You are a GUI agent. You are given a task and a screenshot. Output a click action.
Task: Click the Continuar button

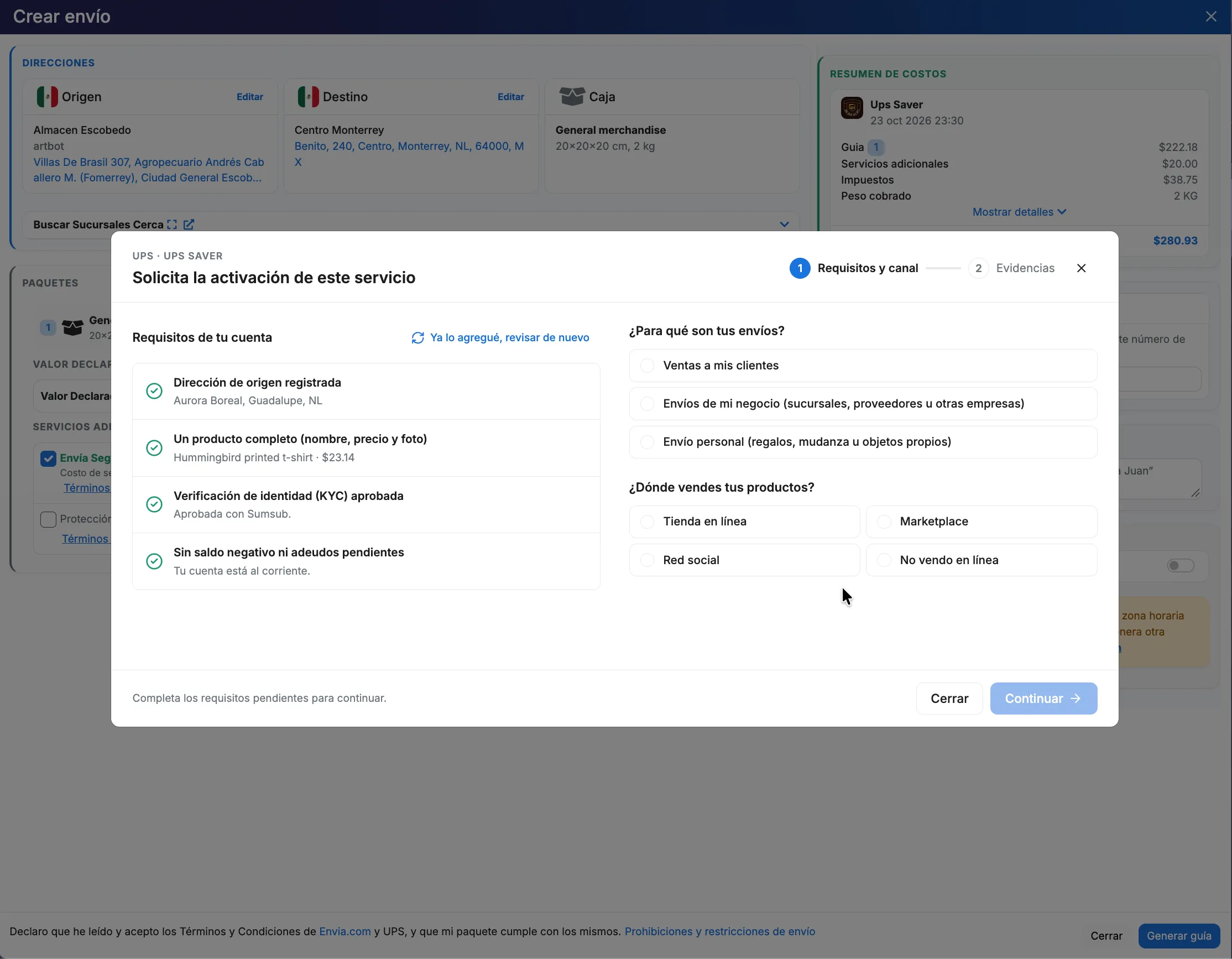pyautogui.click(x=1043, y=699)
